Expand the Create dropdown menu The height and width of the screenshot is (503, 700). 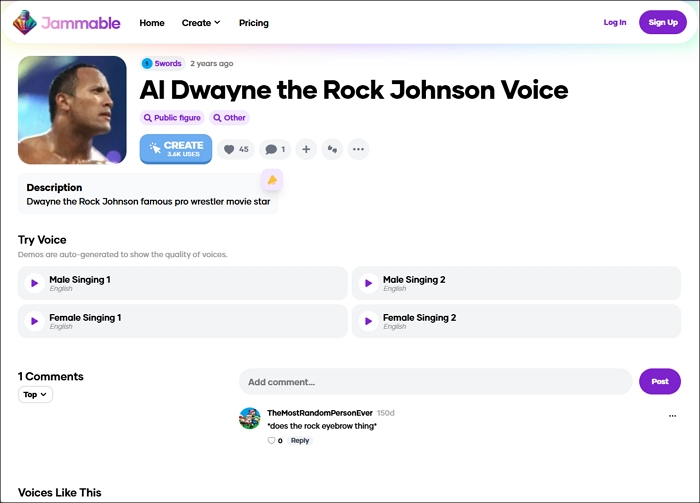pos(201,23)
